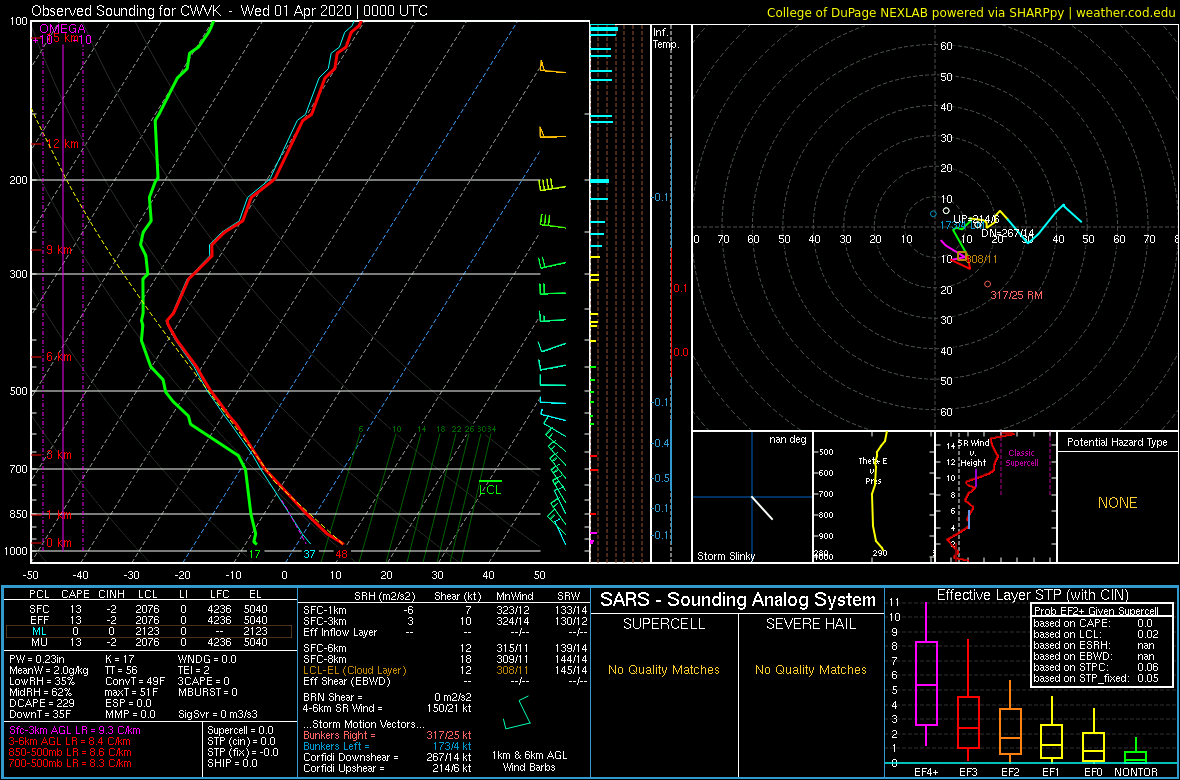Select 'LCL-EL (Cloud Layer)' orange row
The width and height of the screenshot is (1180, 780).
click(x=445, y=669)
